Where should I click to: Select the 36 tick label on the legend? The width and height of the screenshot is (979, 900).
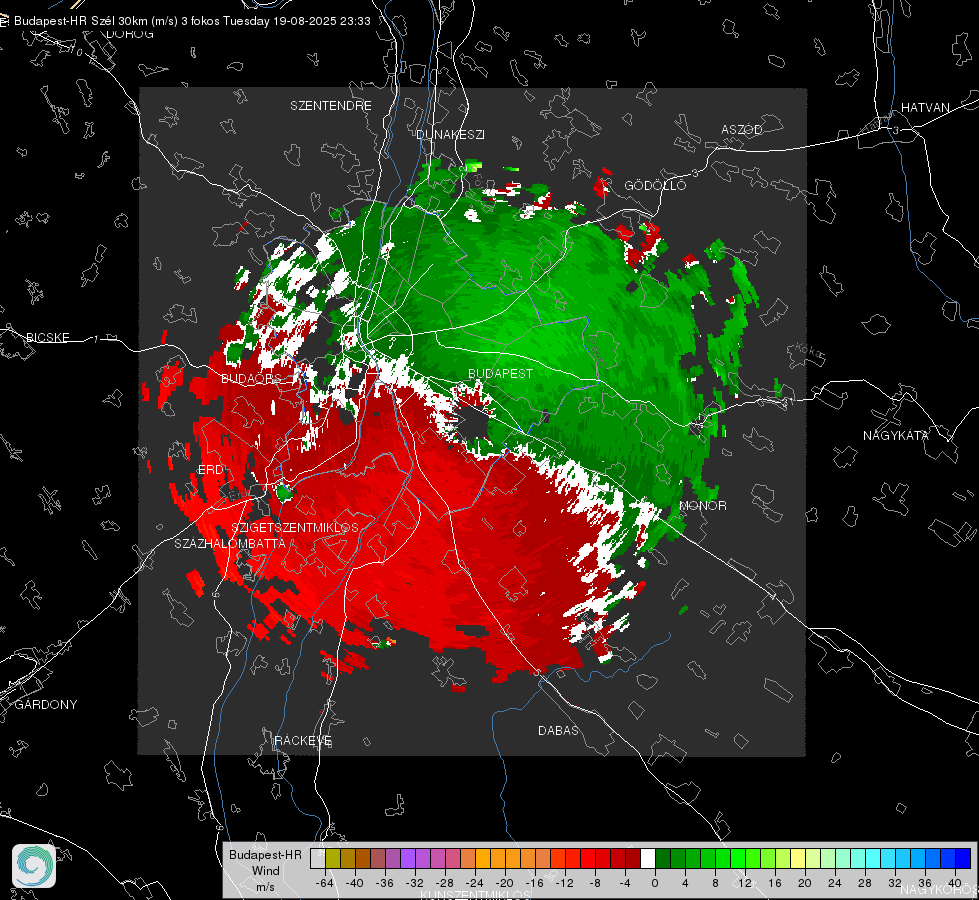(924, 883)
